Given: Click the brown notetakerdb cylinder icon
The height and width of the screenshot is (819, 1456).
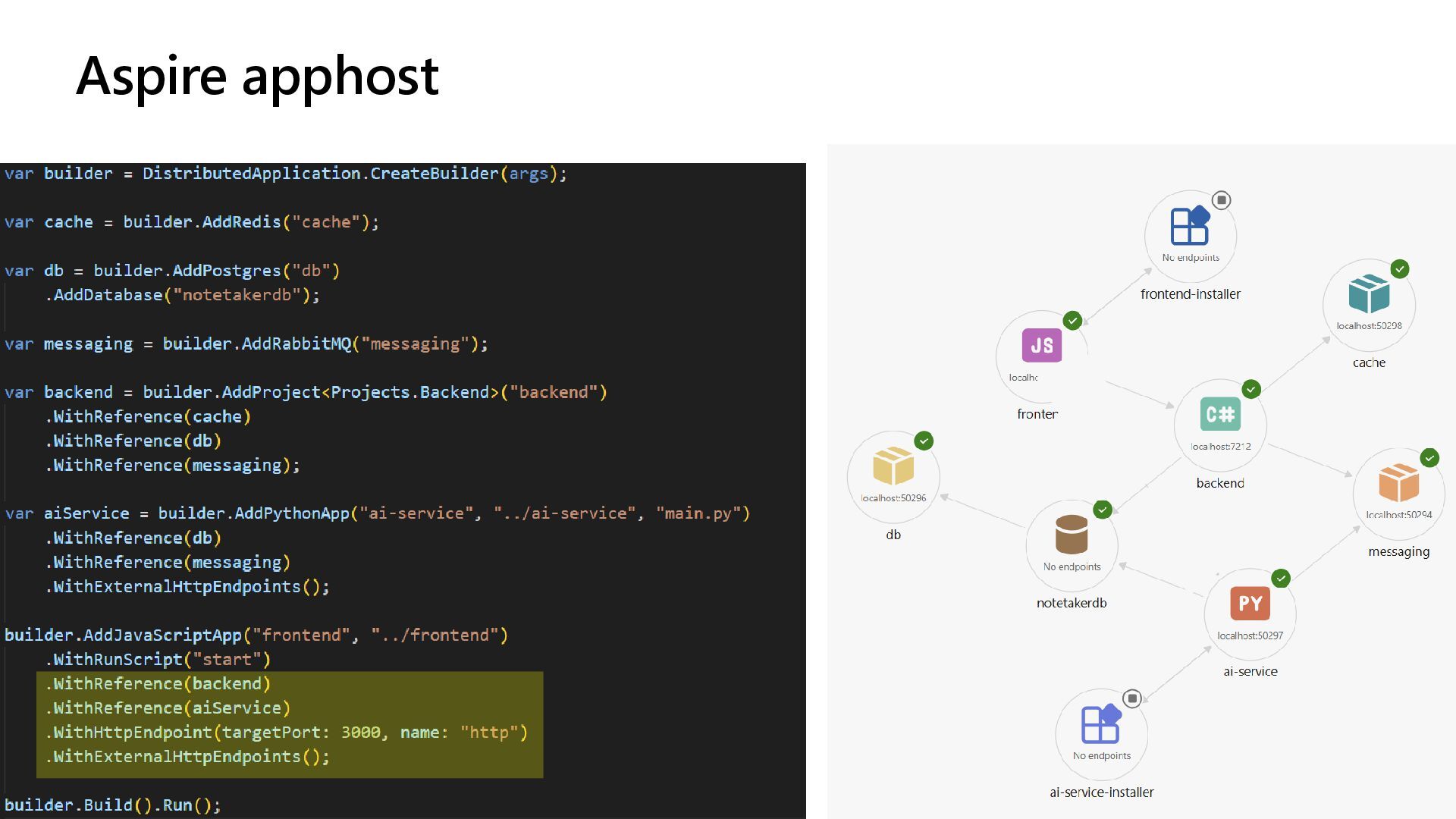Looking at the screenshot, I should point(1071,535).
